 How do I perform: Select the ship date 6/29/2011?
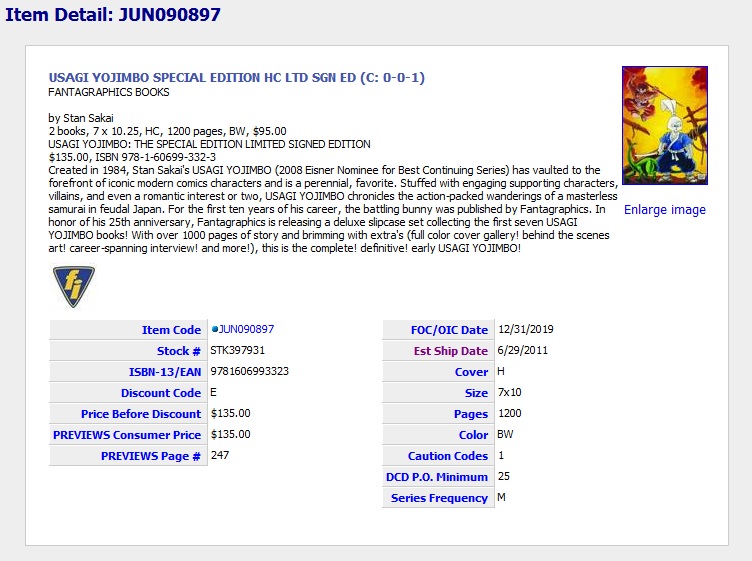tap(522, 350)
